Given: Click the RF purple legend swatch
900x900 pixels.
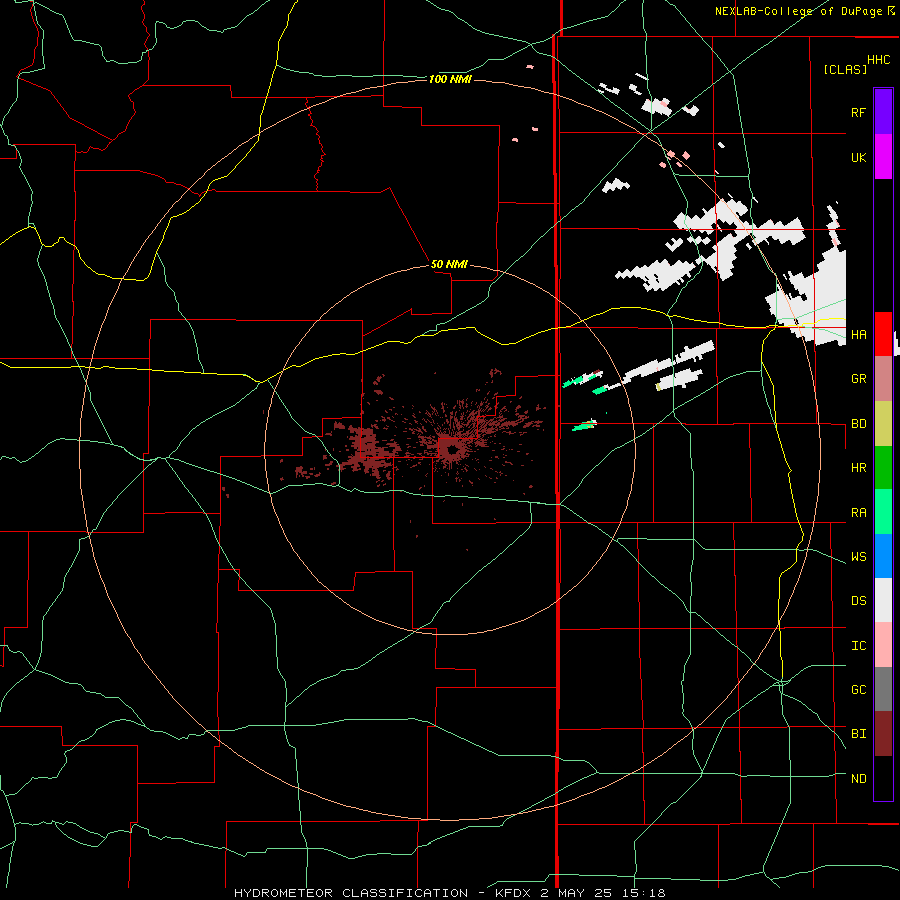Looking at the screenshot, I should [883, 112].
